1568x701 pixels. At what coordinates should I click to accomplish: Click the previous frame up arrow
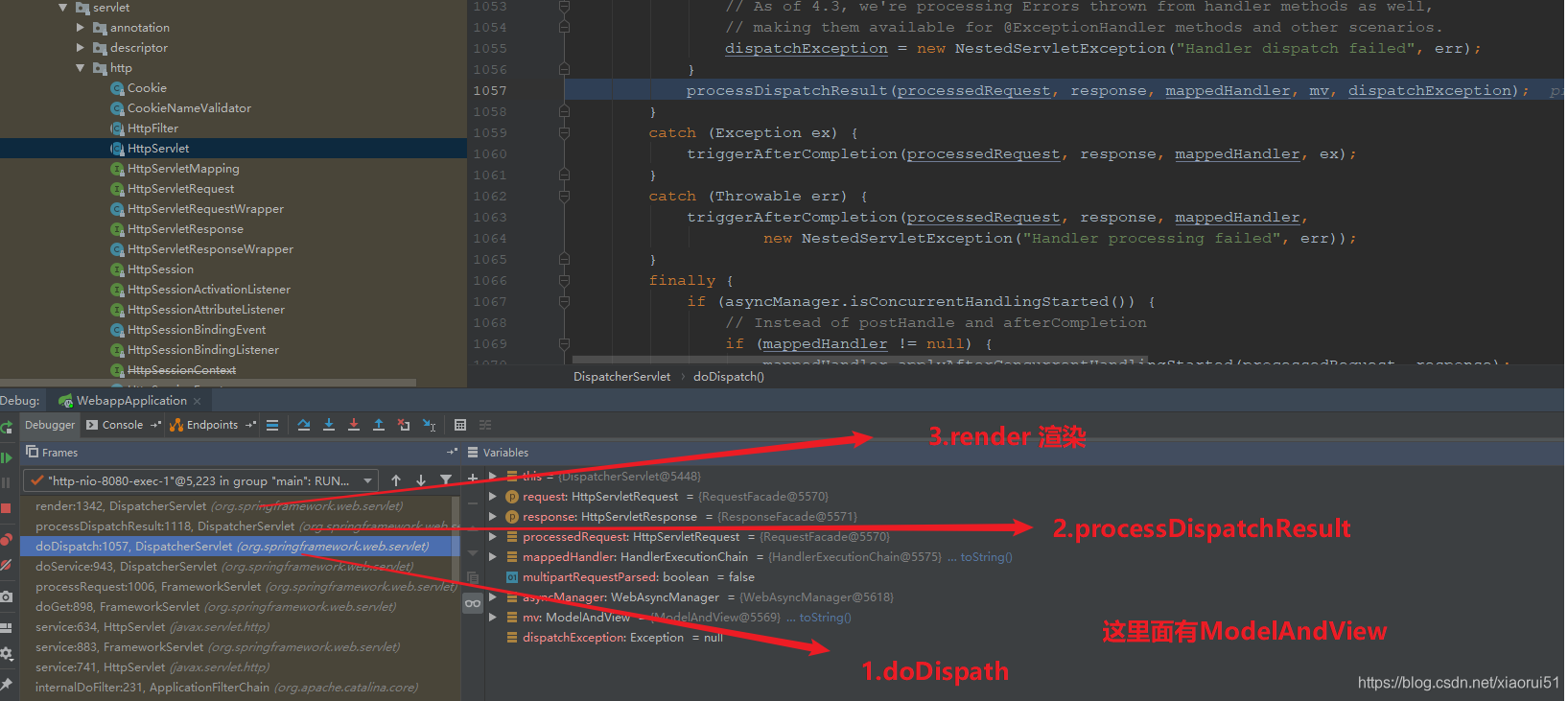(396, 480)
